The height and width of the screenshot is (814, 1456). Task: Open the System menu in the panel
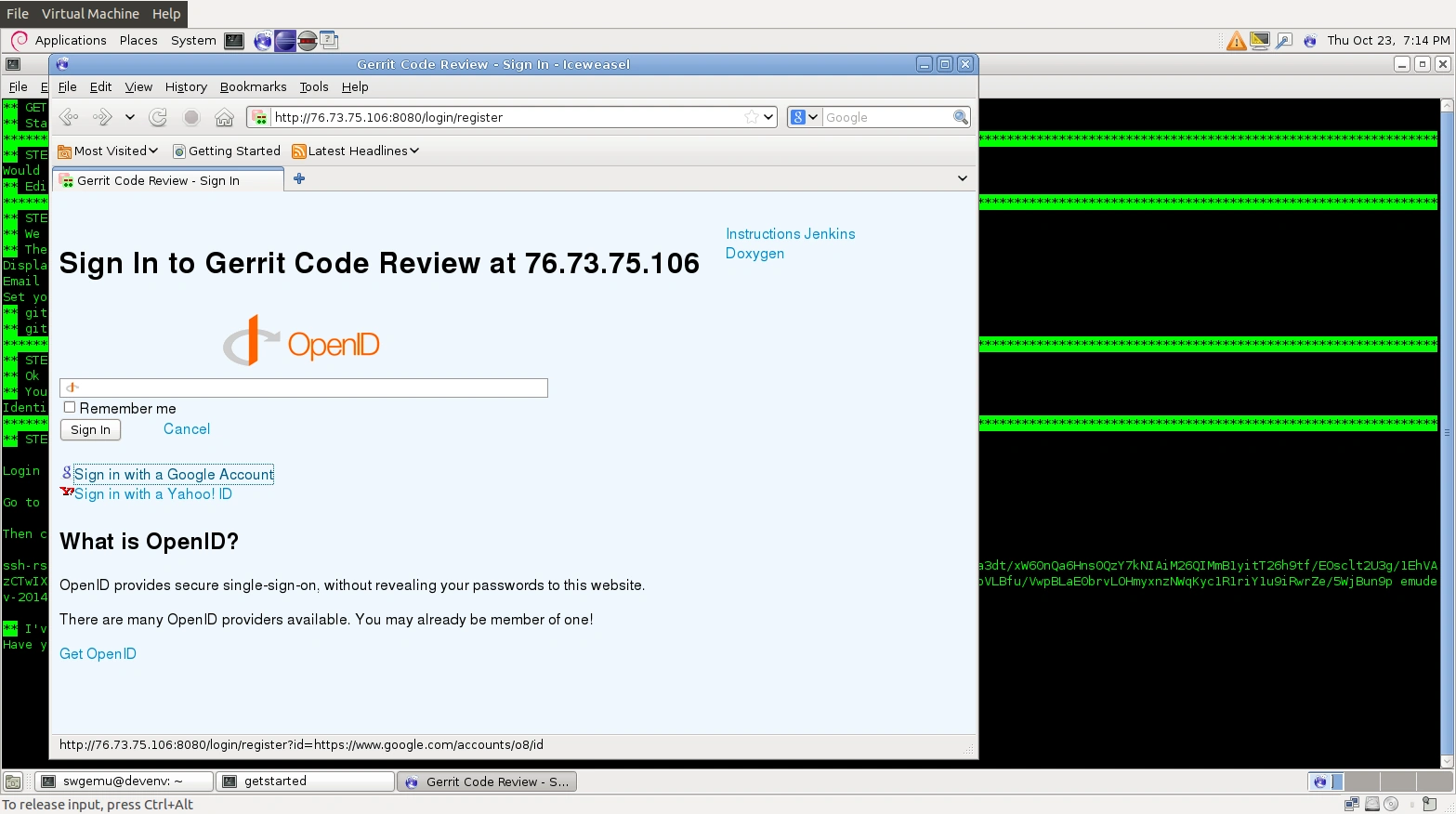193,40
